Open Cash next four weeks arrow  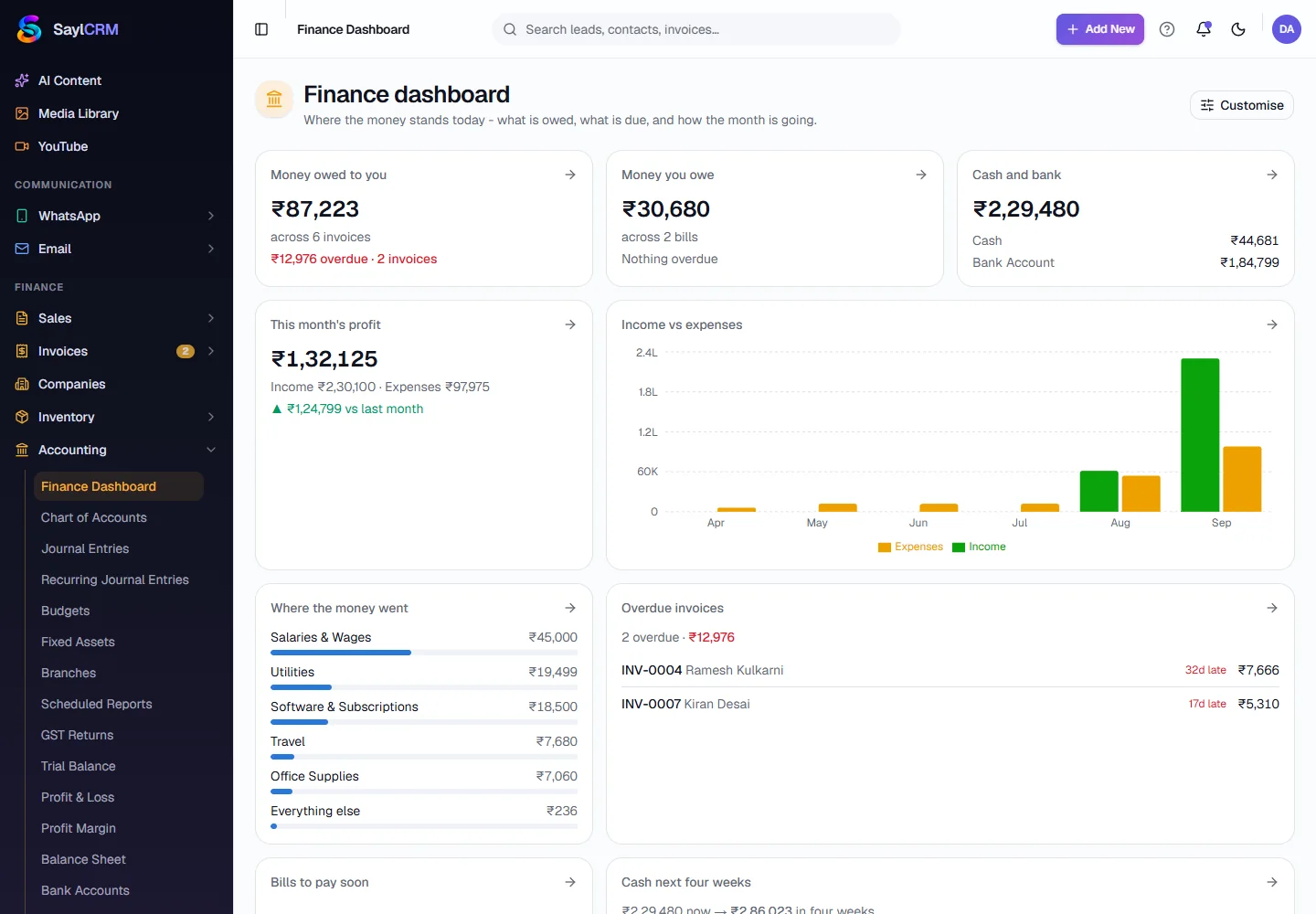click(1272, 882)
